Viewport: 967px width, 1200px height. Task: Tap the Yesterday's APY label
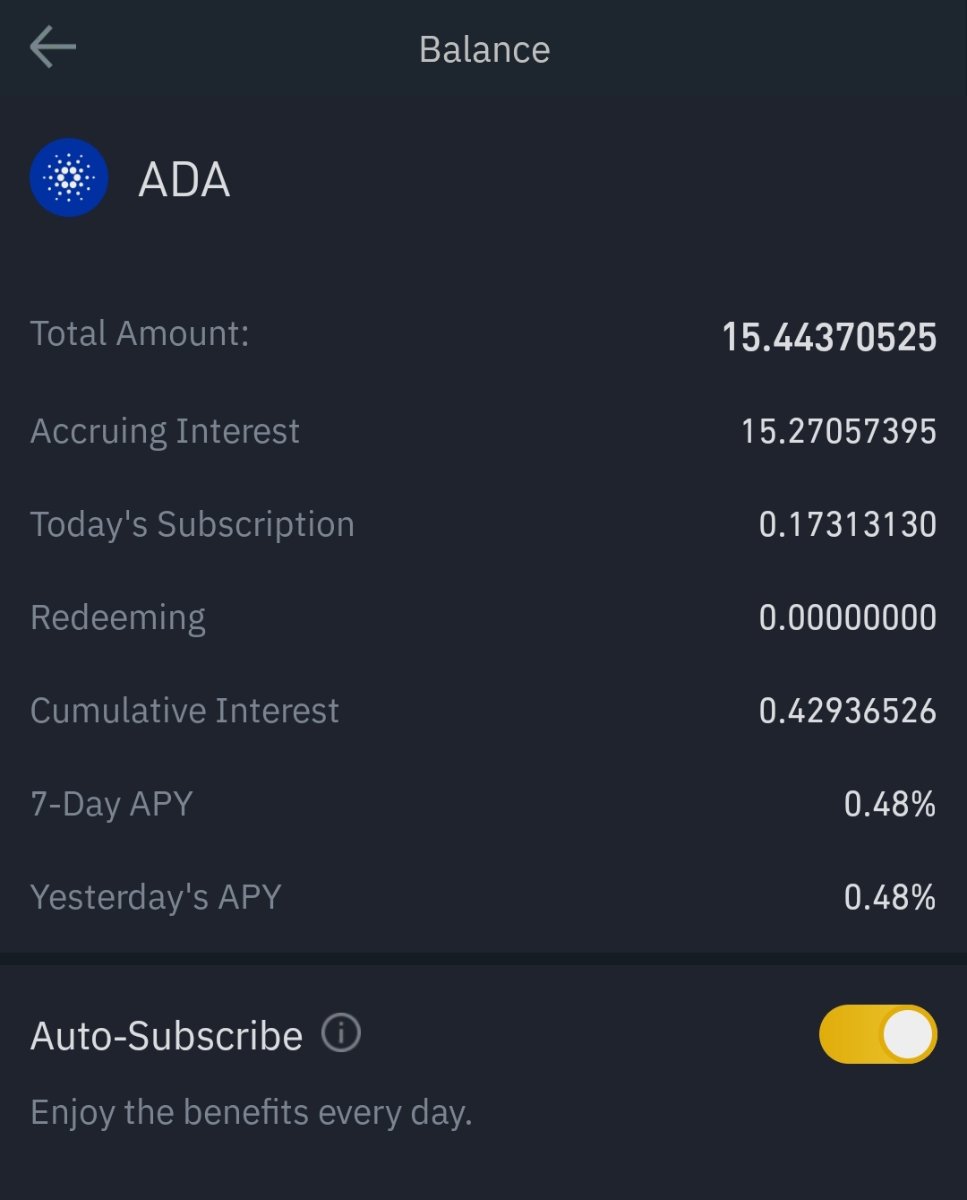coord(155,897)
